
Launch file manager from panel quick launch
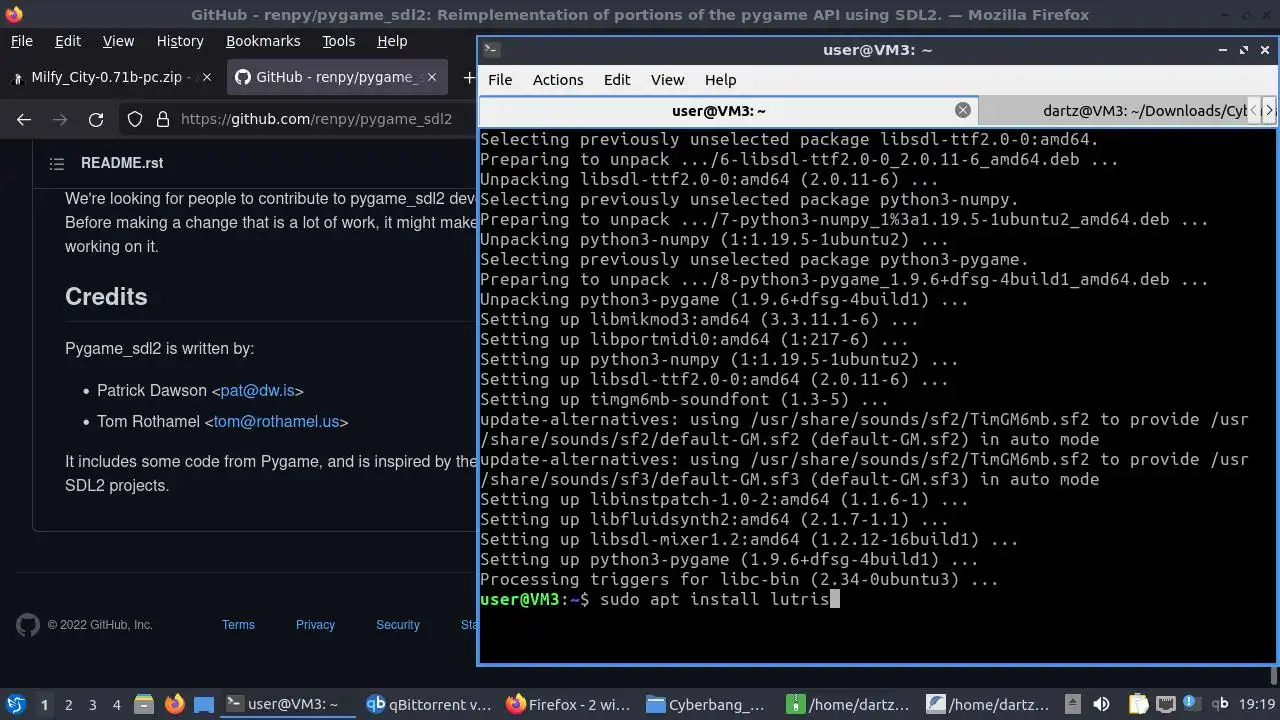tap(143, 704)
